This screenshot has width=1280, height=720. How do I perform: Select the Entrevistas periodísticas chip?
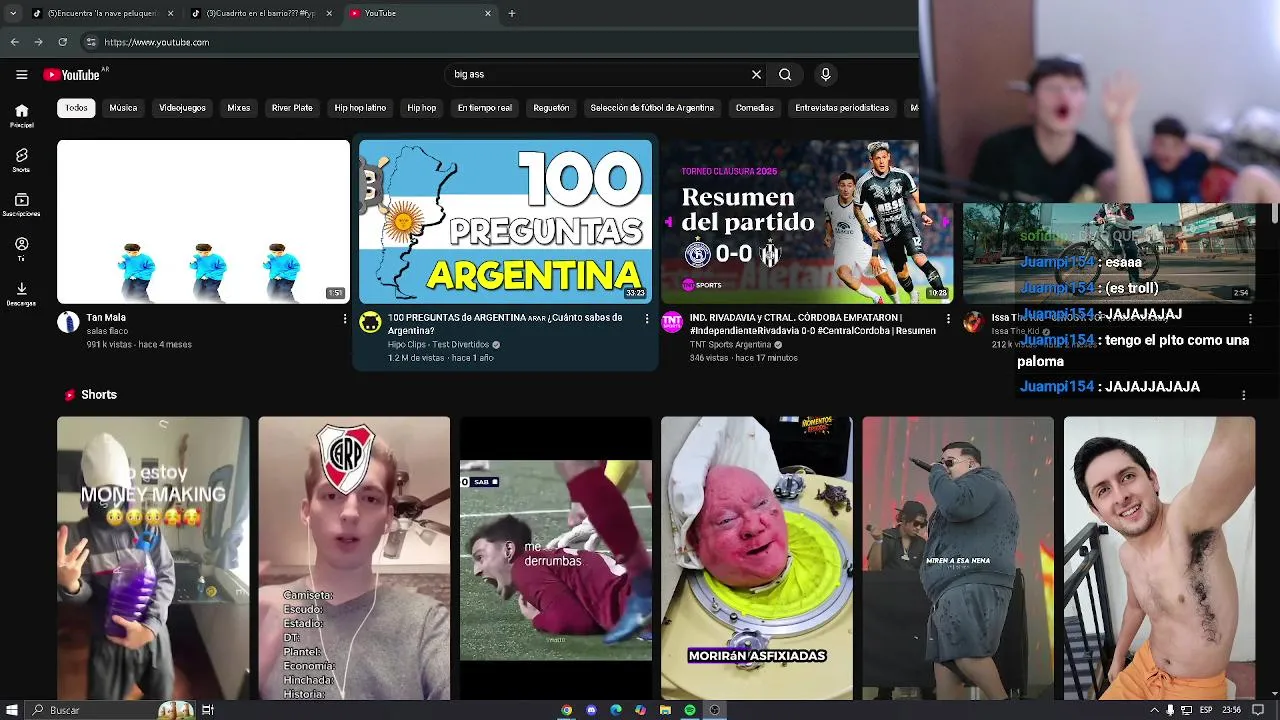pyautogui.click(x=842, y=108)
